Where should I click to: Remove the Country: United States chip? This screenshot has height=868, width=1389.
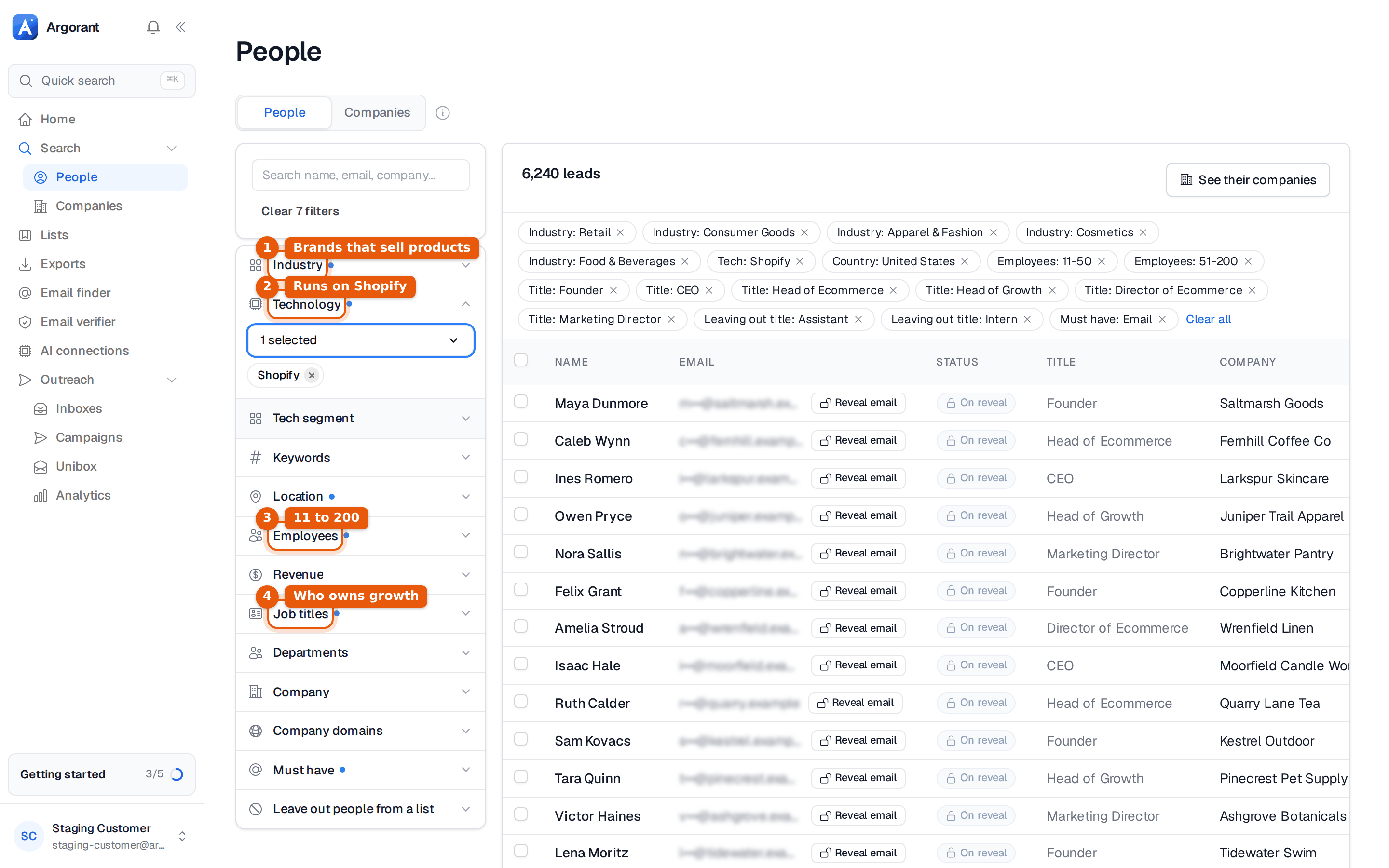point(965,261)
